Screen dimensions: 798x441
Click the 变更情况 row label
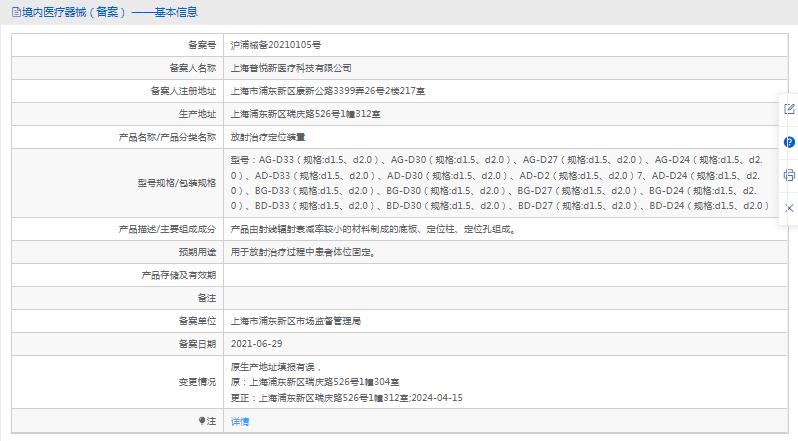coord(197,382)
